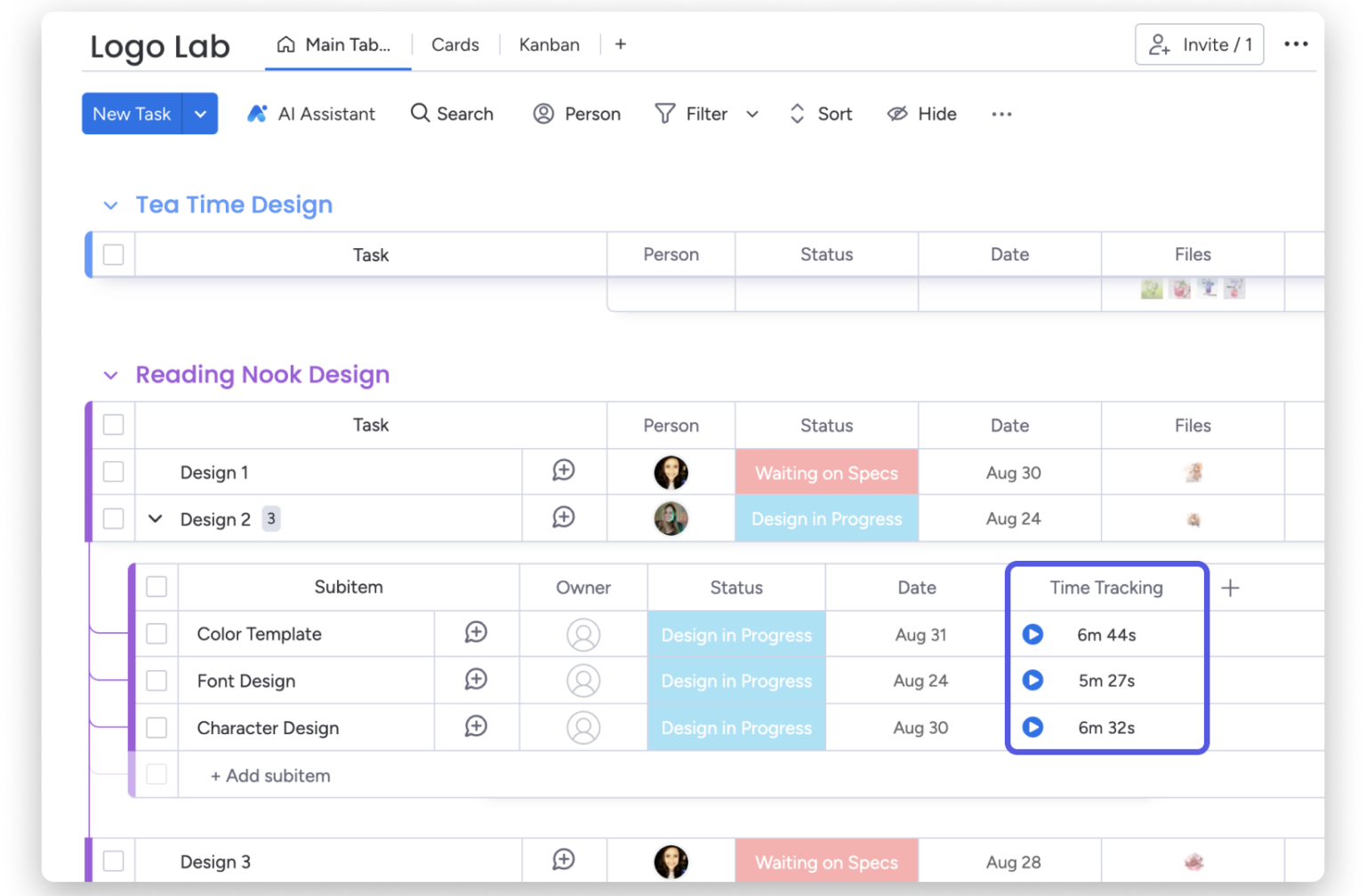Collapse the Design 2 subitems
This screenshot has height=896, width=1366.
tap(156, 518)
